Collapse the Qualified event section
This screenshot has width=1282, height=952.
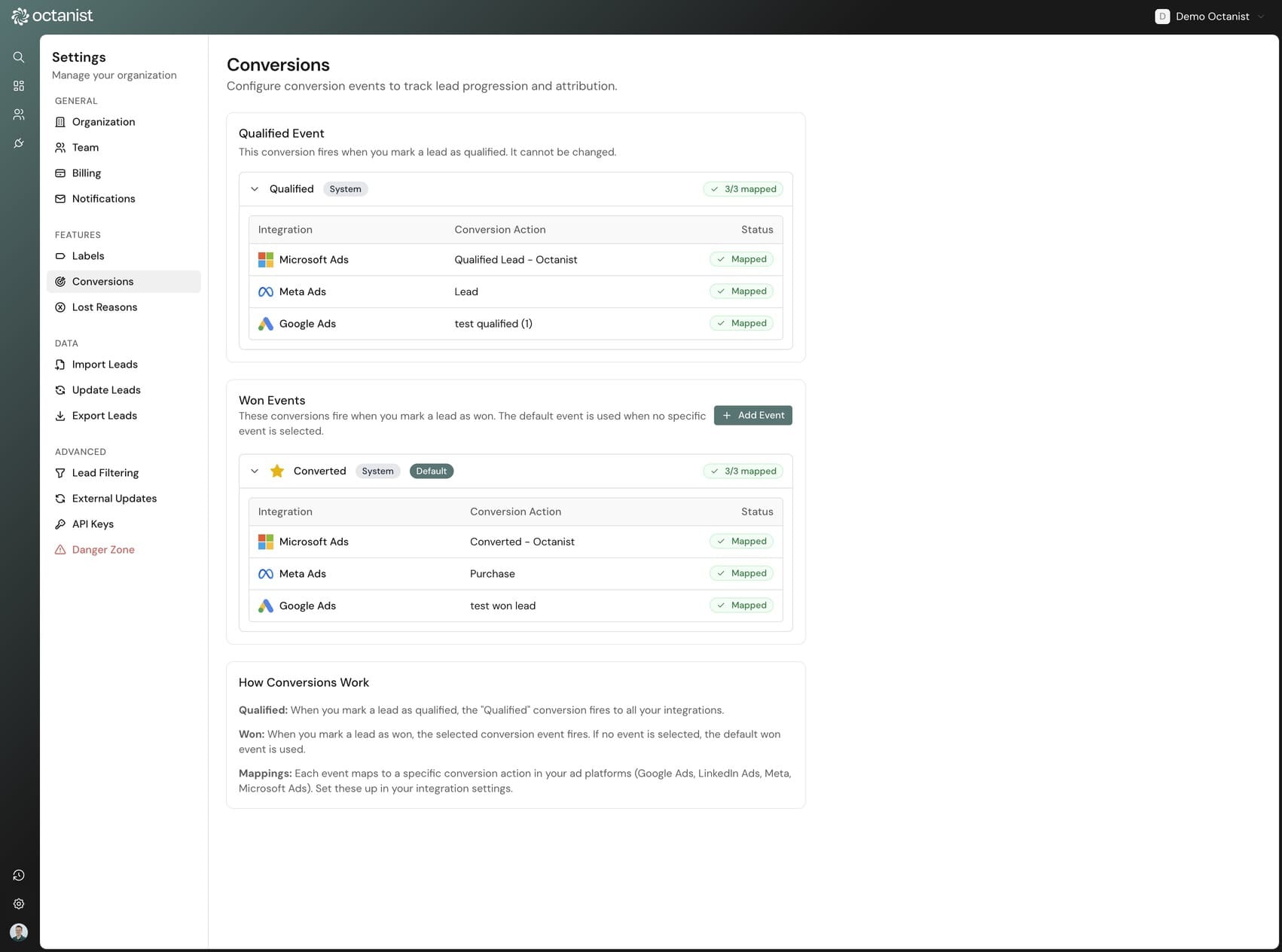[x=255, y=189]
